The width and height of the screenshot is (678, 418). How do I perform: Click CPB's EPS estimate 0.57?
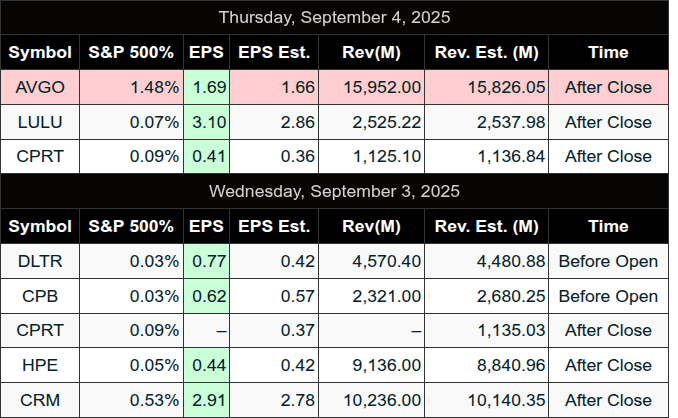(274, 297)
